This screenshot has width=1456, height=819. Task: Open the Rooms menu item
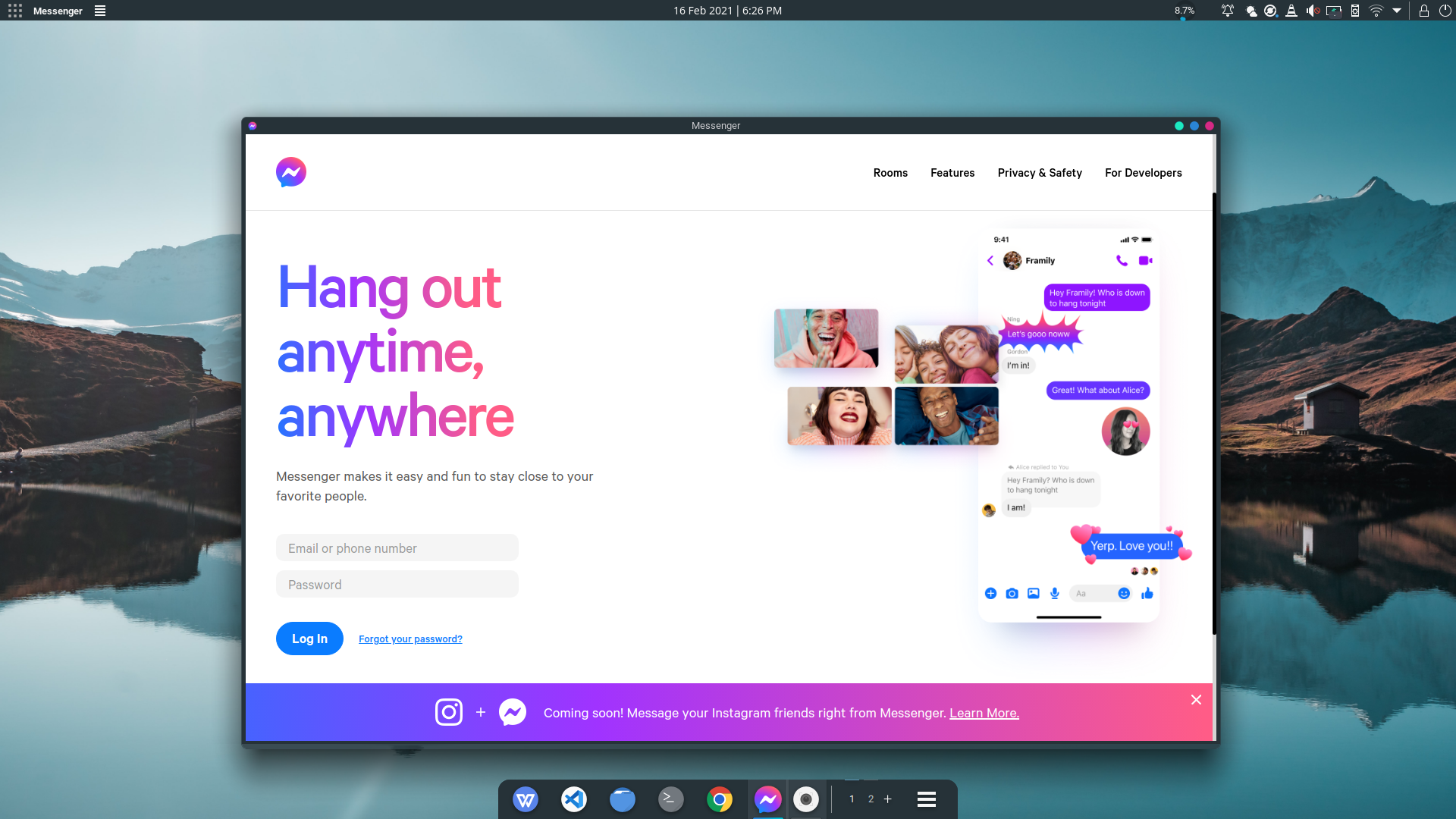[x=890, y=173]
